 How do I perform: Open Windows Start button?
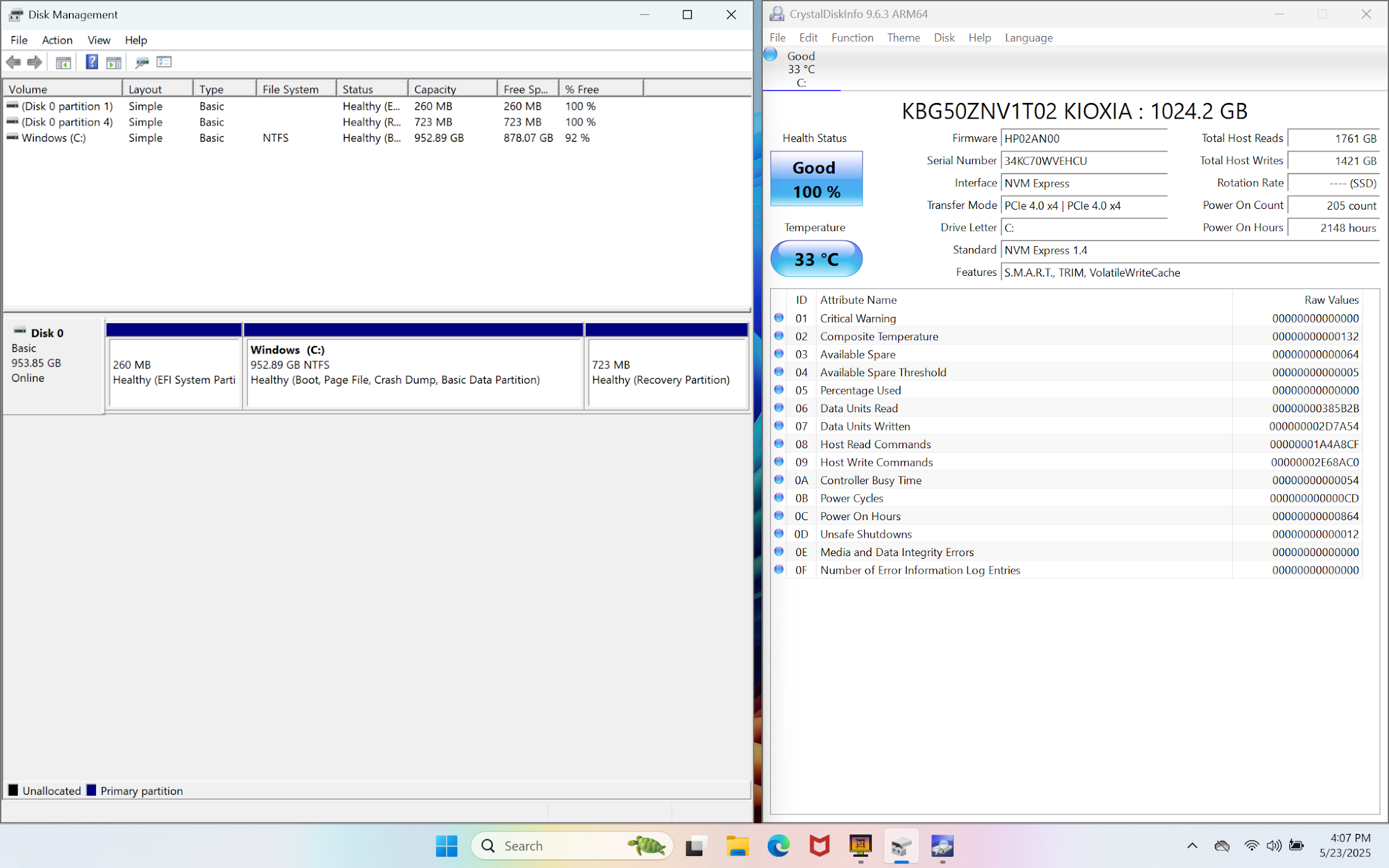[446, 846]
